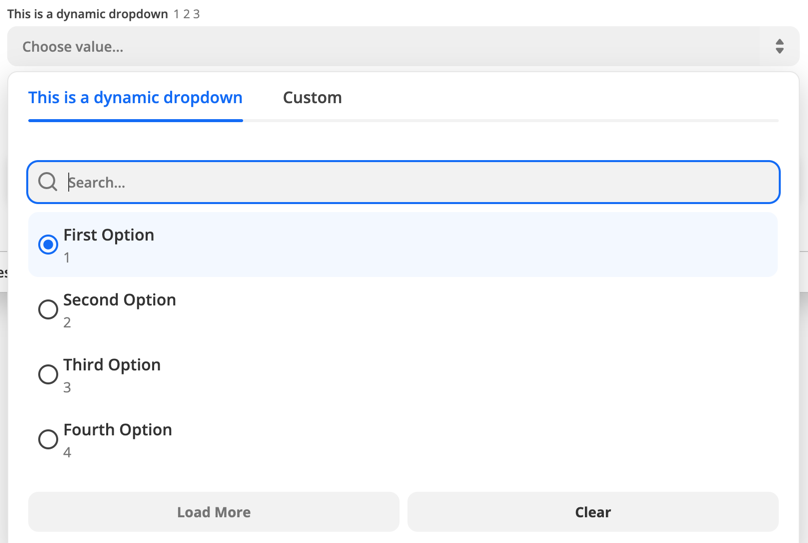The width and height of the screenshot is (808, 543).
Task: Open the This is a dynamic dropdown tab
Action: click(x=135, y=98)
